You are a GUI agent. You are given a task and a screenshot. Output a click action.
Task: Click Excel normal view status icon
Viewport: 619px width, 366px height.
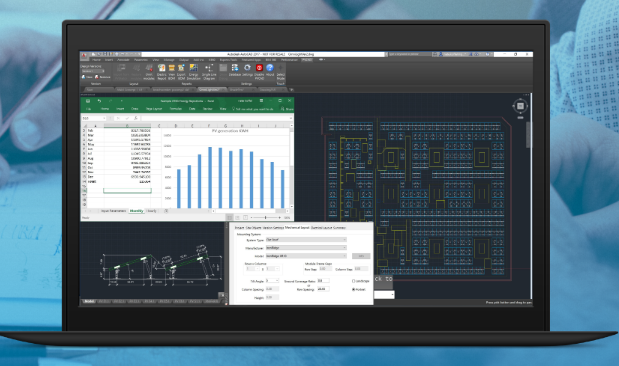coord(229,218)
